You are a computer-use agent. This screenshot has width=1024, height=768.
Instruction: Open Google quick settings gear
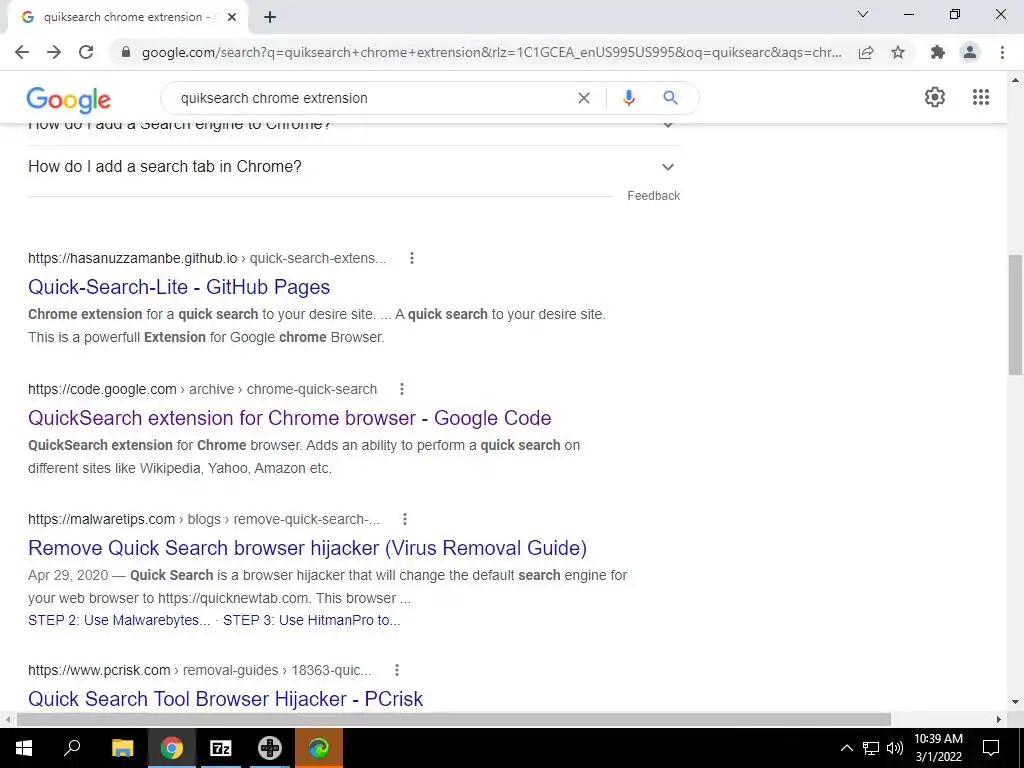935,97
